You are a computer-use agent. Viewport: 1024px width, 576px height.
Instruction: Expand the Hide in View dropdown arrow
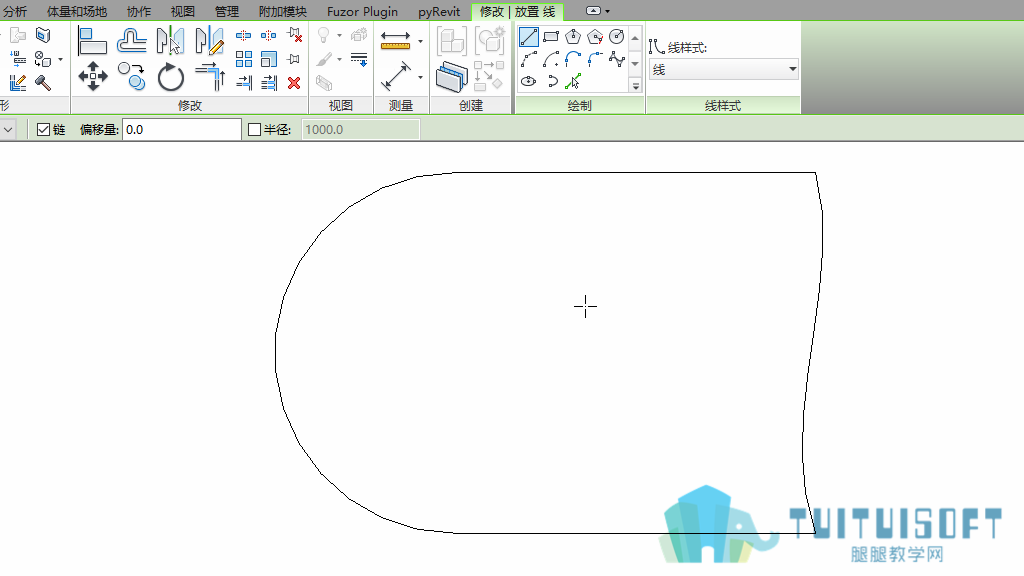[x=340, y=35]
